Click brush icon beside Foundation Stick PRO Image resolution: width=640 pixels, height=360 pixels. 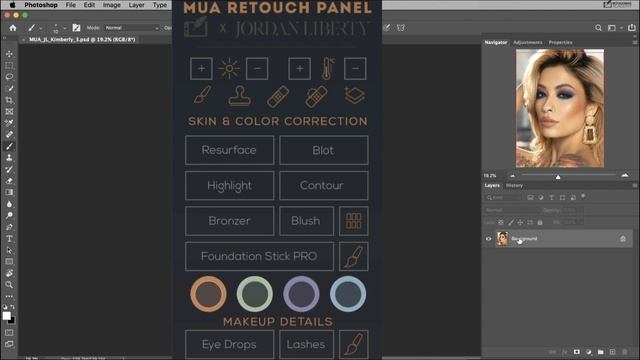point(353,256)
